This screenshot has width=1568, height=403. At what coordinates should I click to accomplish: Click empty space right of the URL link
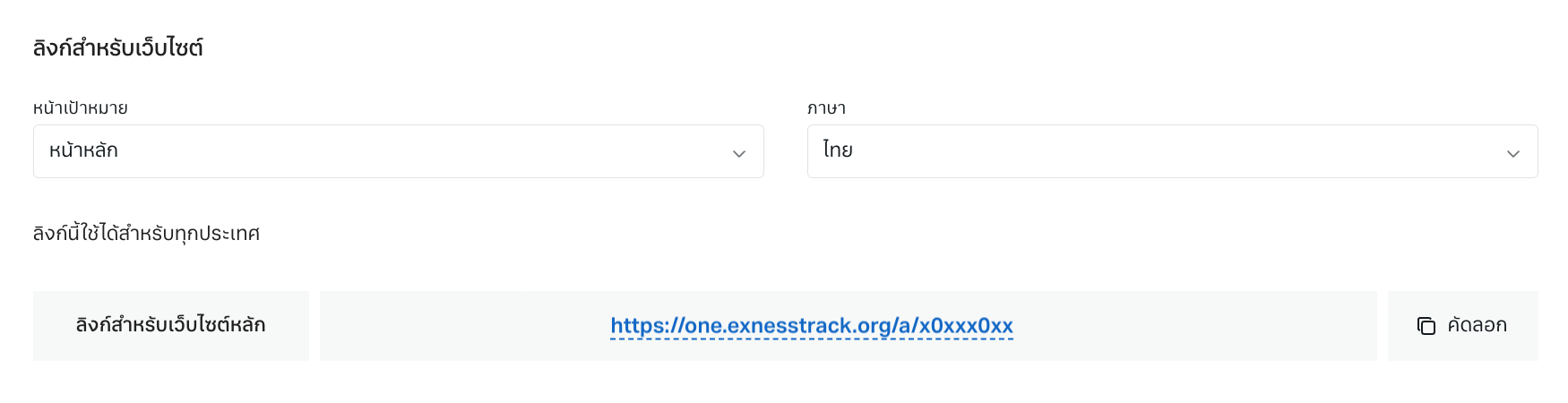pos(1195,326)
